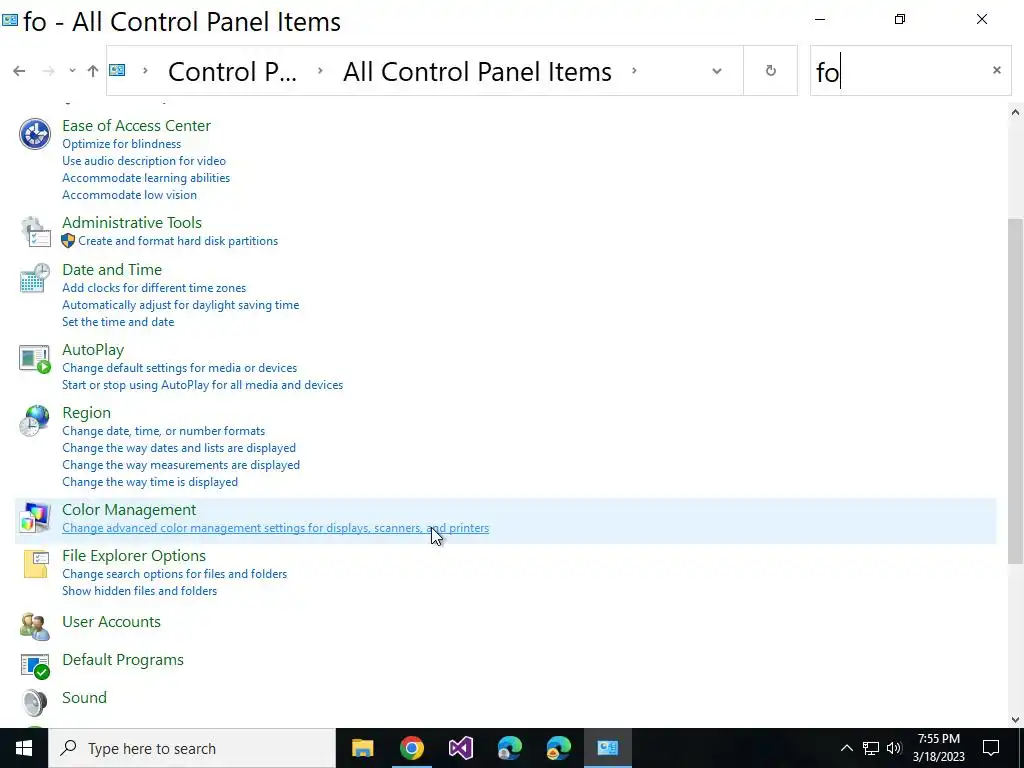Open the notification center icon

click(x=991, y=748)
